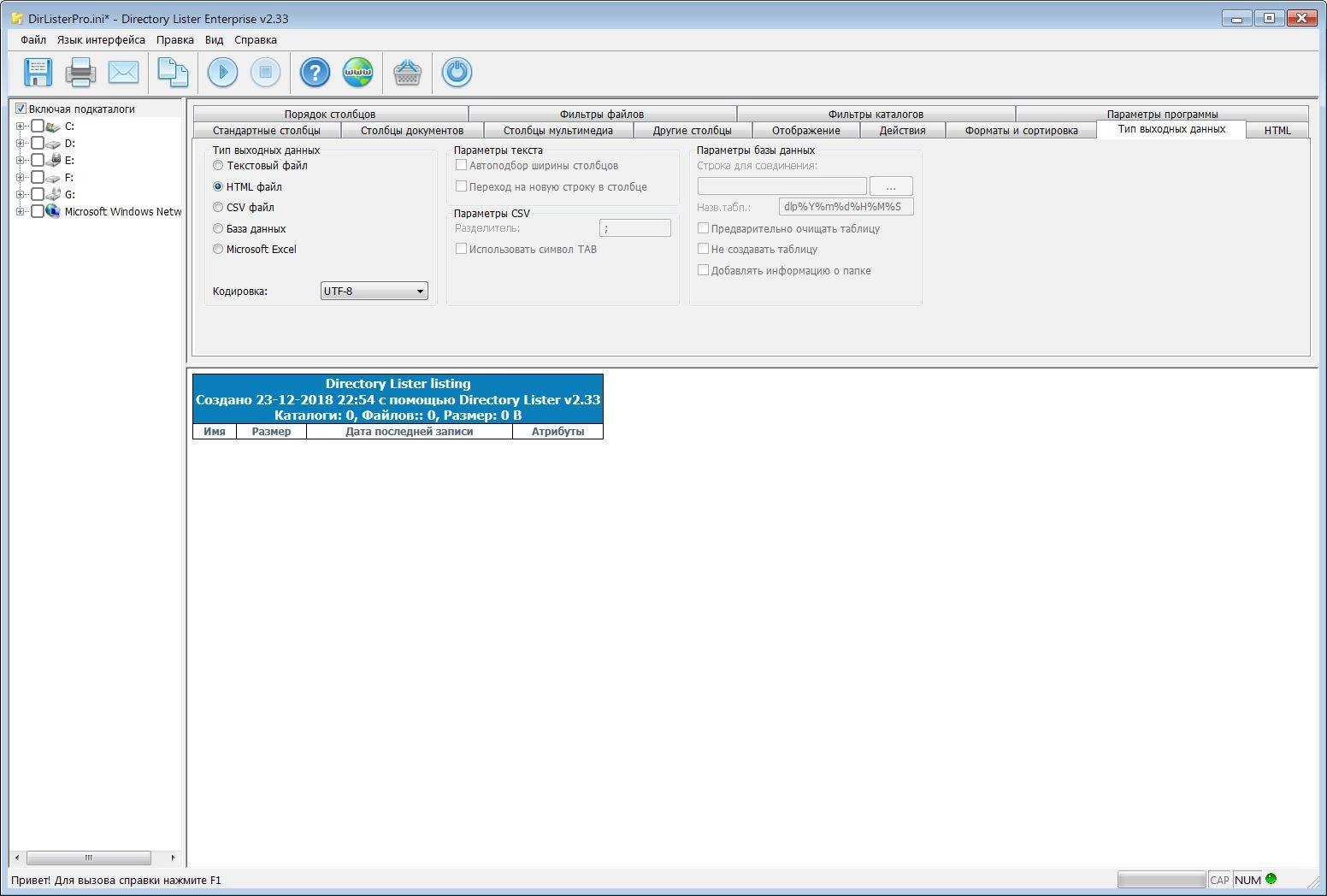
Task: Check the C: drive checkbox
Action: tap(38, 127)
